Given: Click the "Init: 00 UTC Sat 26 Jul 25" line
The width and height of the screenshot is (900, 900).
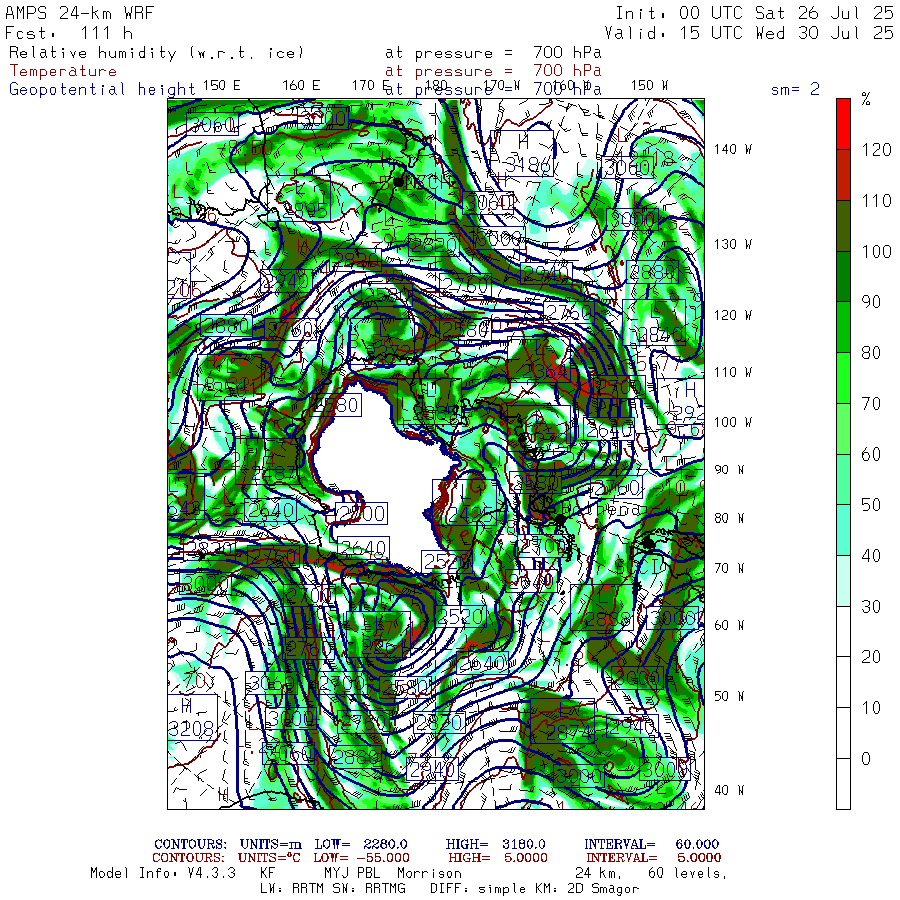Looking at the screenshot, I should [754, 13].
